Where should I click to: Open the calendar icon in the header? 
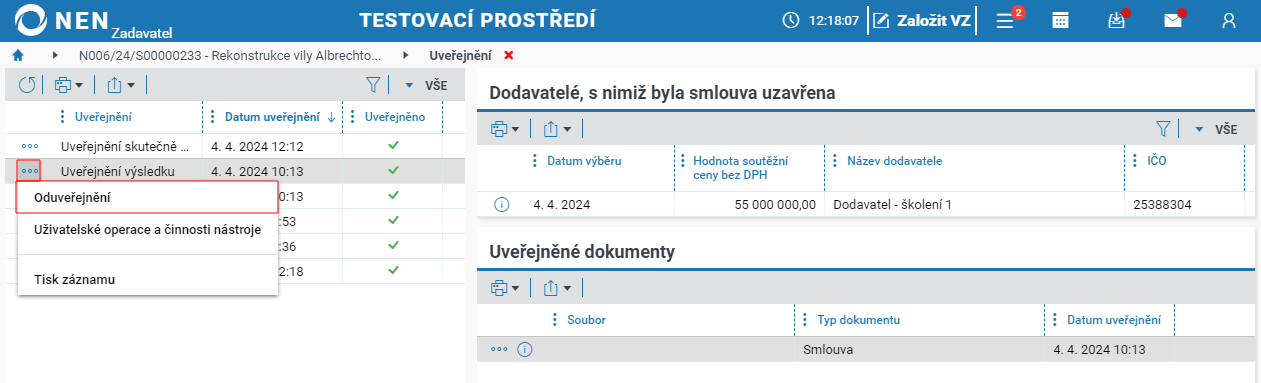[1060, 20]
